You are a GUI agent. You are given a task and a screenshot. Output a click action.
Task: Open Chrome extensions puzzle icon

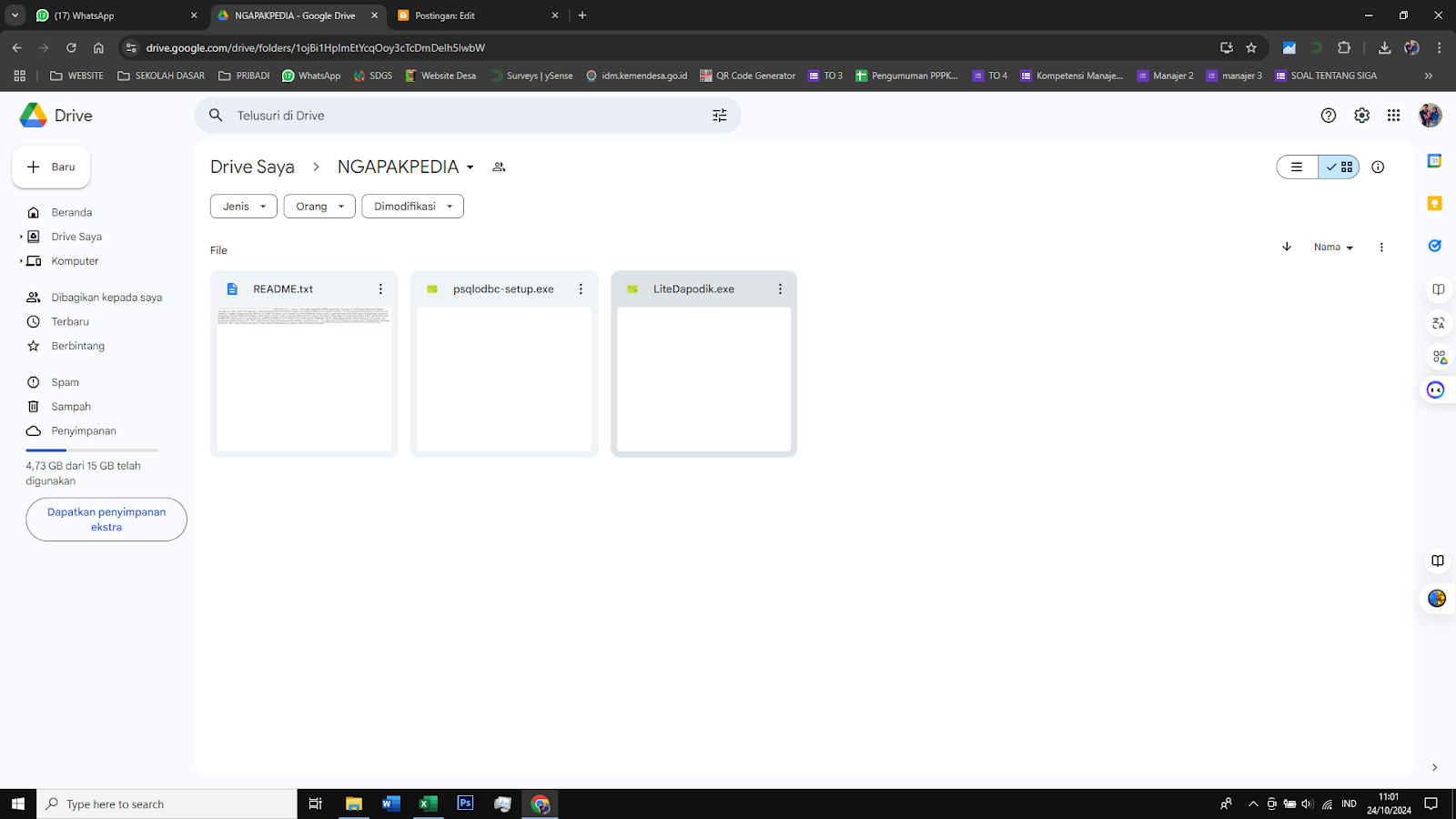pyautogui.click(x=1344, y=48)
